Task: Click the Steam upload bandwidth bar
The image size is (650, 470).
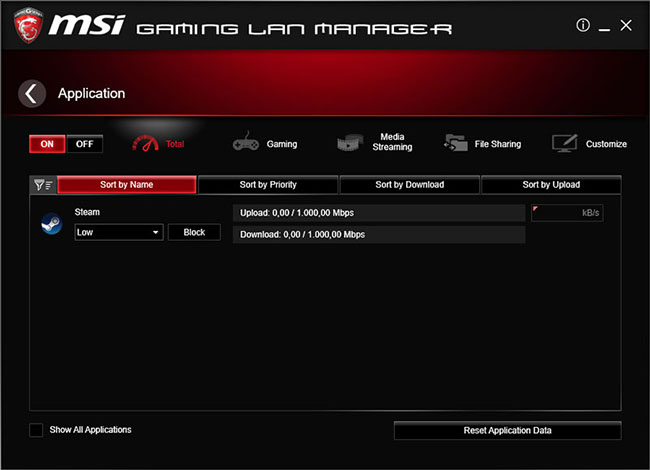Action: pyautogui.click(x=379, y=213)
